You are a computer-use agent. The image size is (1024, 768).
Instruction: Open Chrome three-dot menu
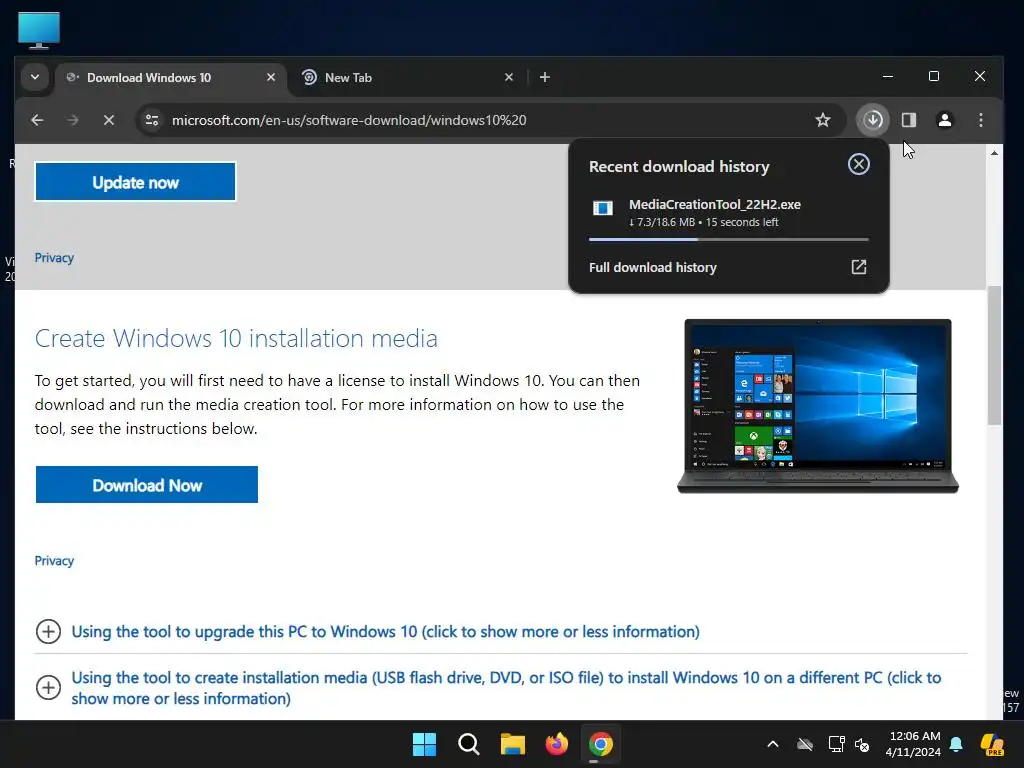pos(981,120)
